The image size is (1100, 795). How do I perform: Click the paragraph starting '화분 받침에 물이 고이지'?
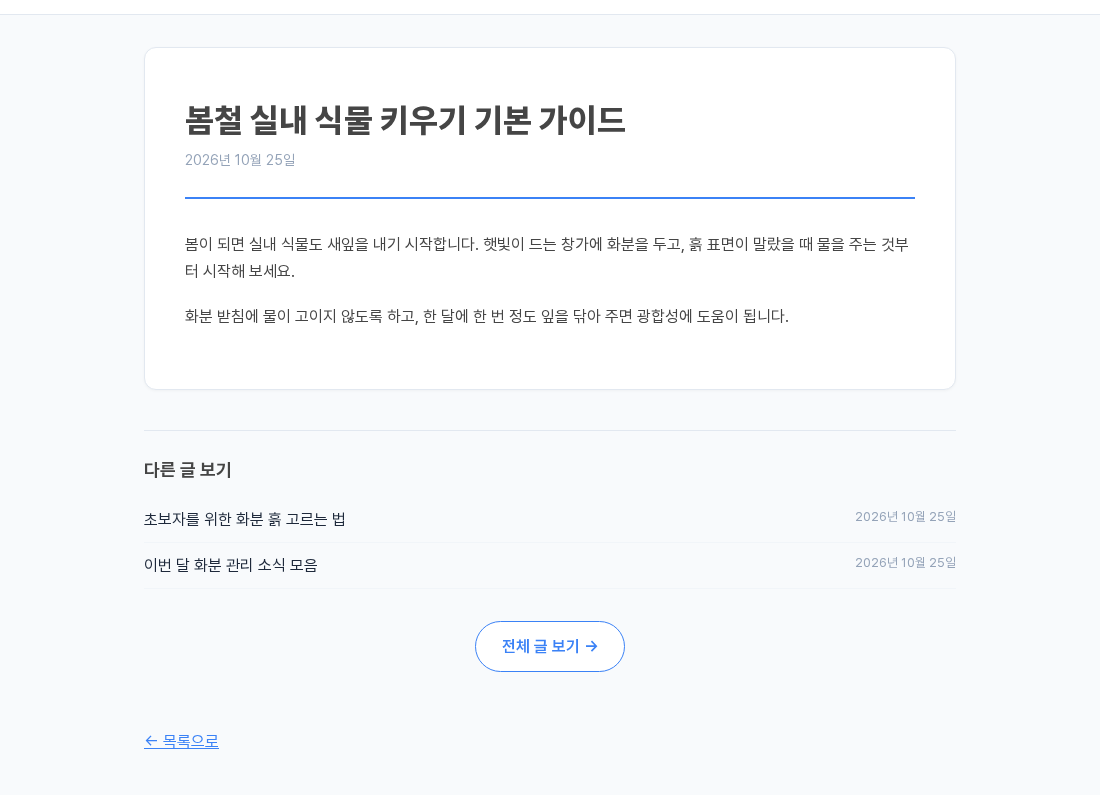coord(486,316)
